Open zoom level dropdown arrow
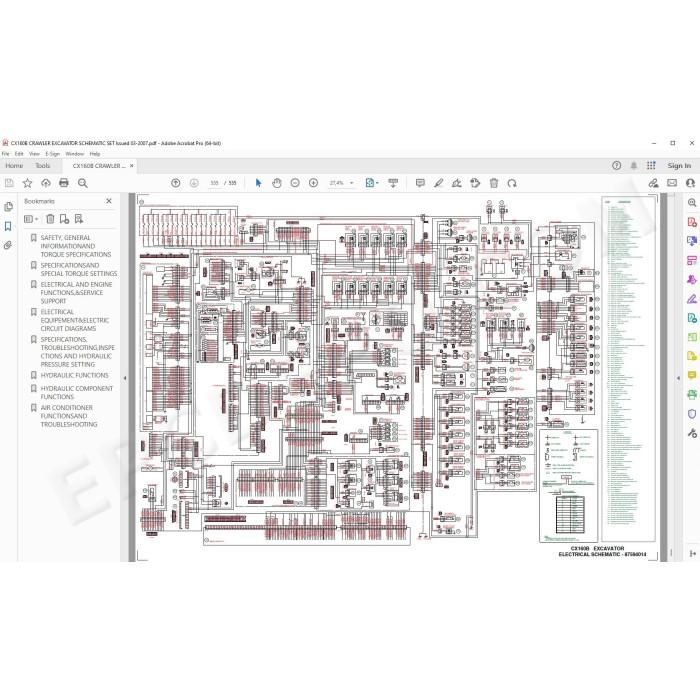700x700 pixels. click(351, 183)
